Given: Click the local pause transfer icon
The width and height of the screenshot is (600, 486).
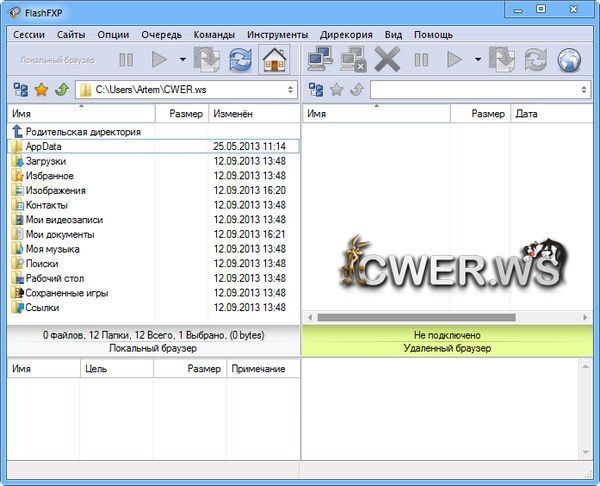Looking at the screenshot, I should click(126, 60).
